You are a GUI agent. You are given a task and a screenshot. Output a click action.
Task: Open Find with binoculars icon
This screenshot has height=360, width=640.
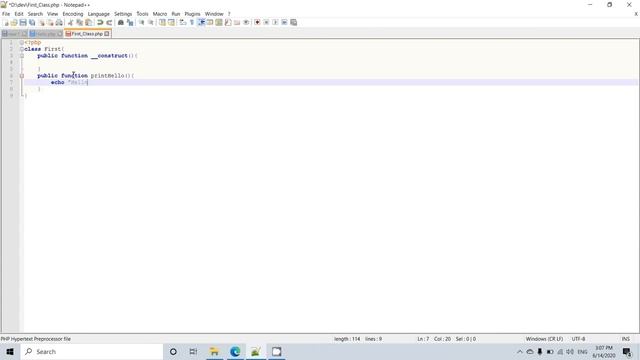click(x=121, y=22)
